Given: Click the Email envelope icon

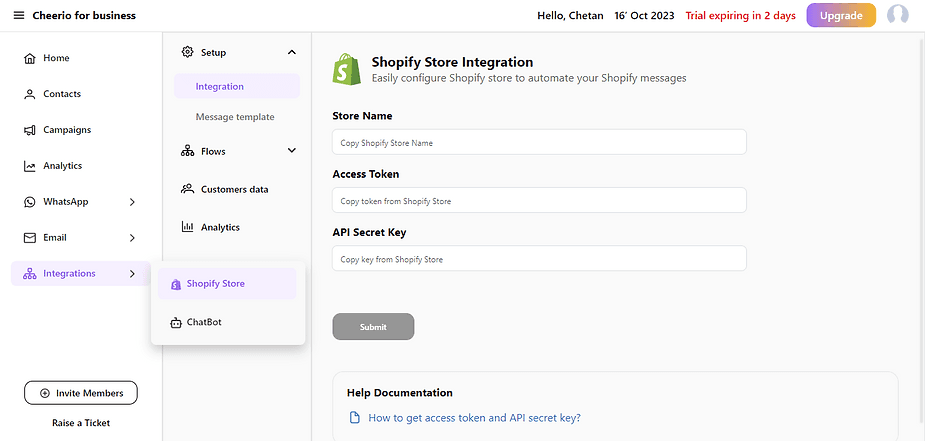Looking at the screenshot, I should click(x=29, y=238).
